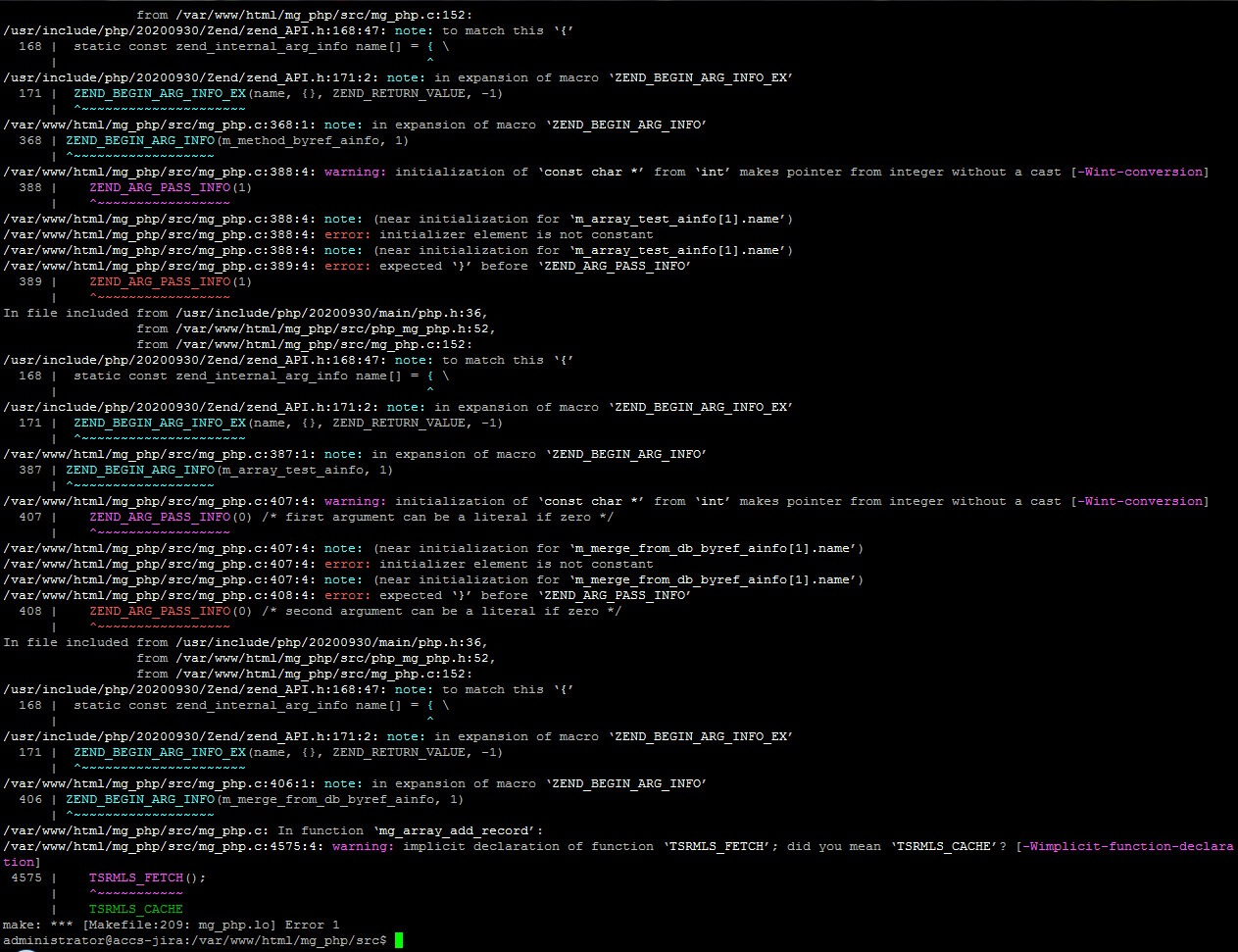
Task: Click the make Error 1 message line
Action: tap(171, 925)
